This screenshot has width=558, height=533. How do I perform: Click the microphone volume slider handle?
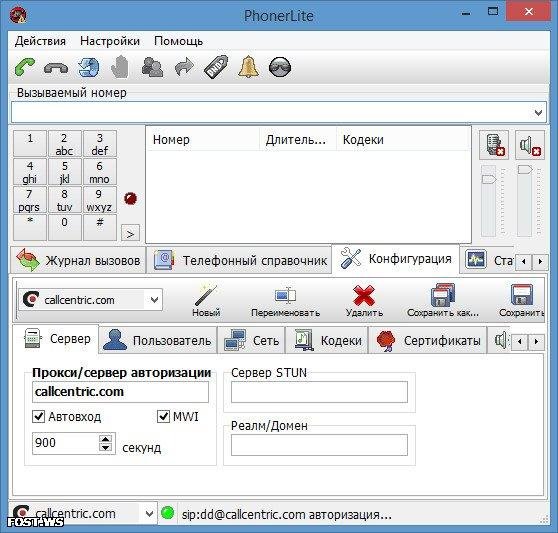pyautogui.click(x=489, y=179)
